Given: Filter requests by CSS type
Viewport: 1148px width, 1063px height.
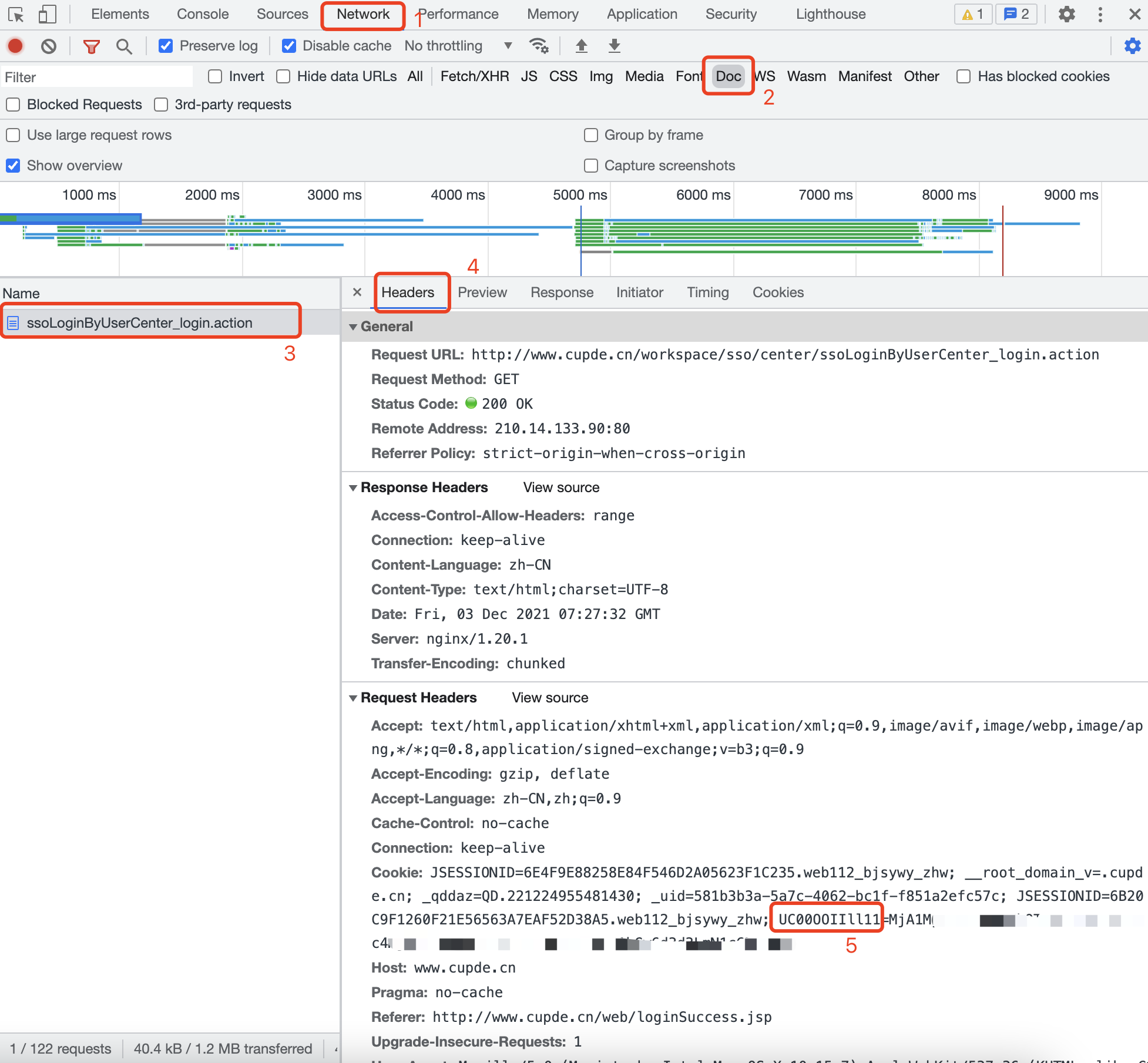Looking at the screenshot, I should pos(563,76).
